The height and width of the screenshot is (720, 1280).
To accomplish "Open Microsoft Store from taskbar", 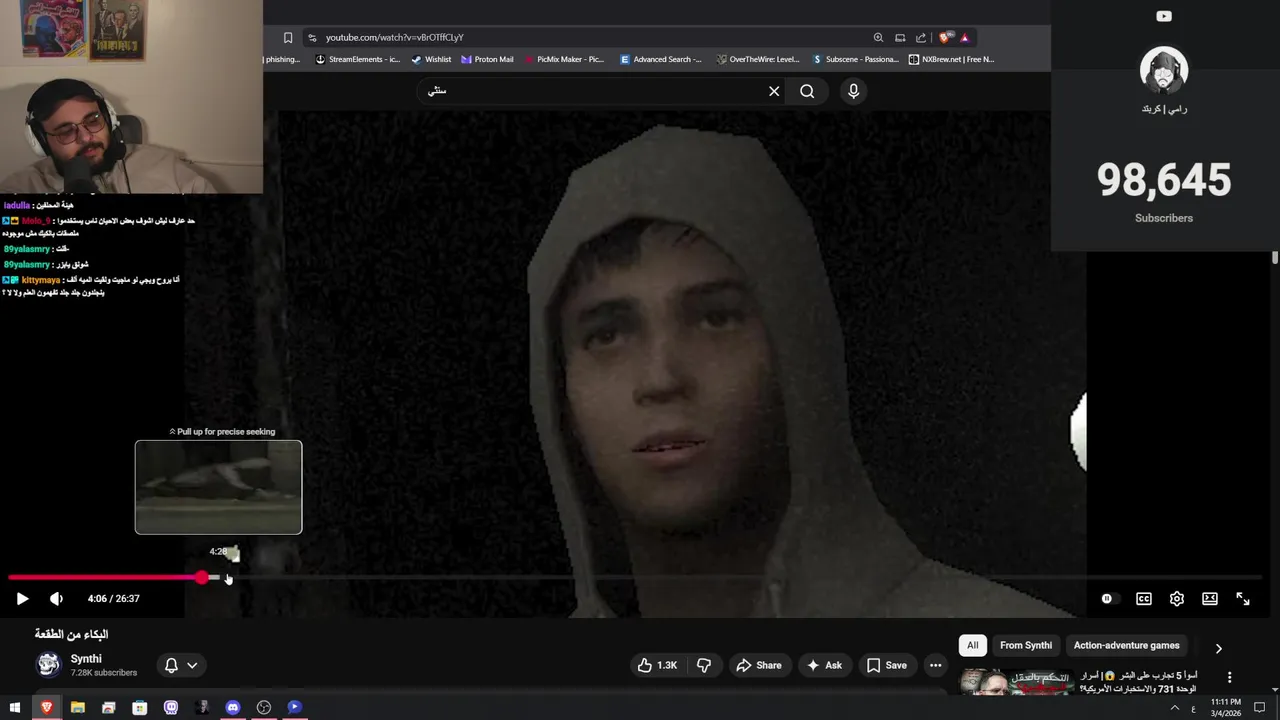I will tap(140, 707).
